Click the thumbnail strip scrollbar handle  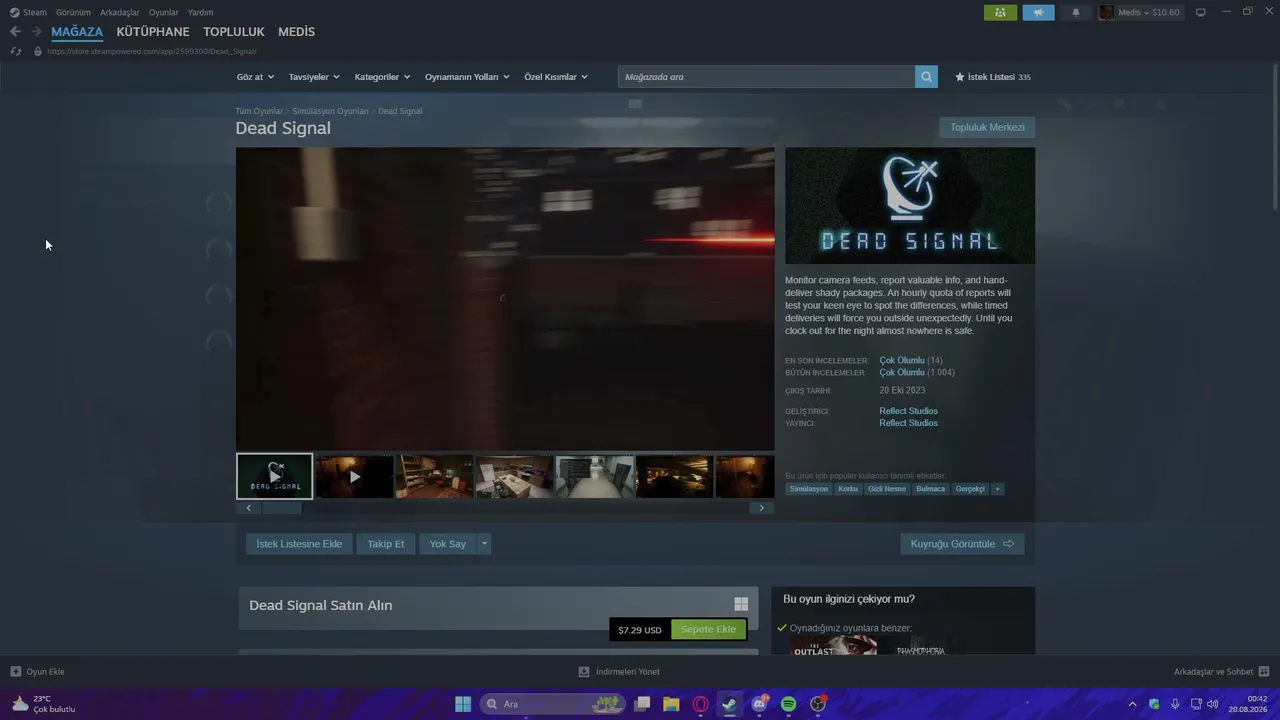point(281,508)
